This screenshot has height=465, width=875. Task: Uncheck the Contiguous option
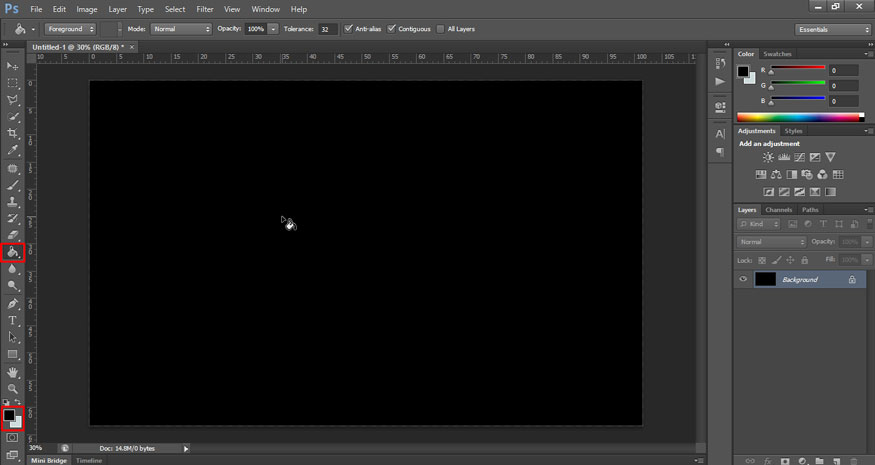coord(391,29)
